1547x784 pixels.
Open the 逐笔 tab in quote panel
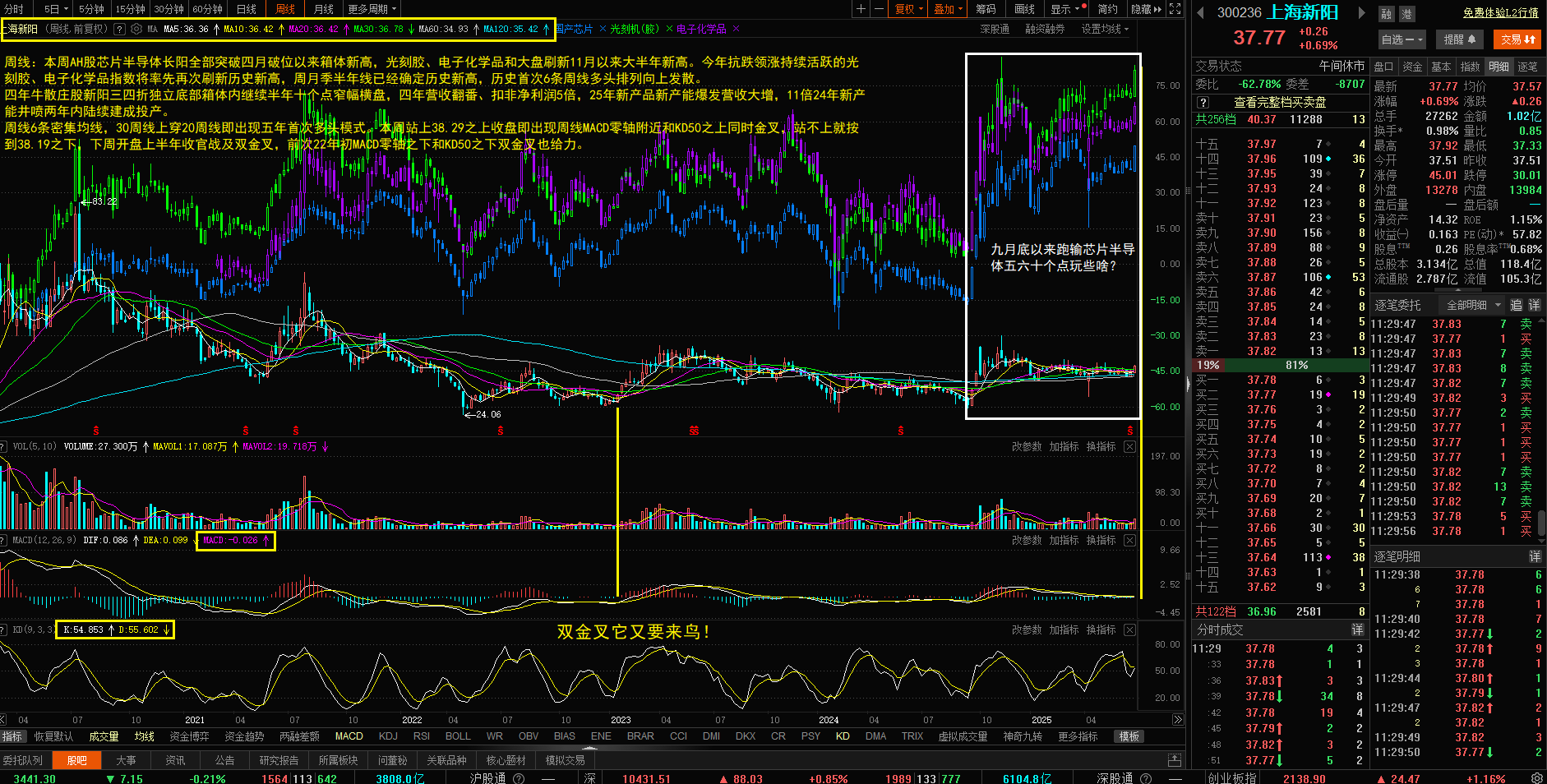point(1527,67)
